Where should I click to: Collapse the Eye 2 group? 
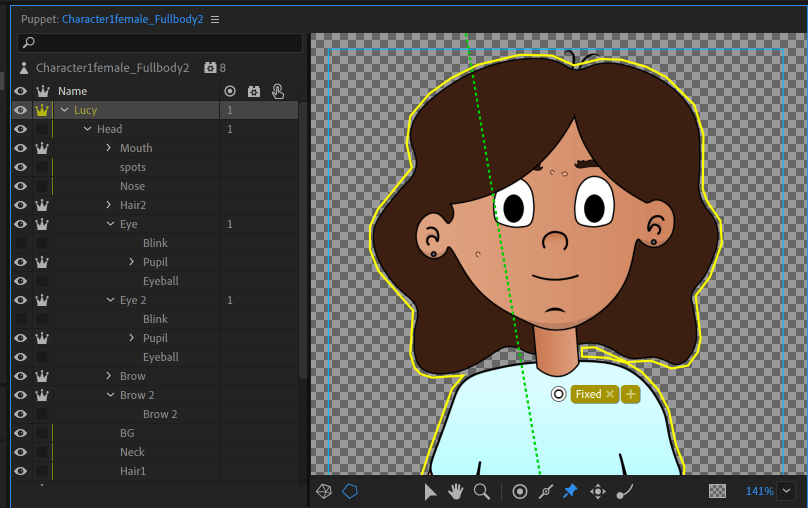110,299
